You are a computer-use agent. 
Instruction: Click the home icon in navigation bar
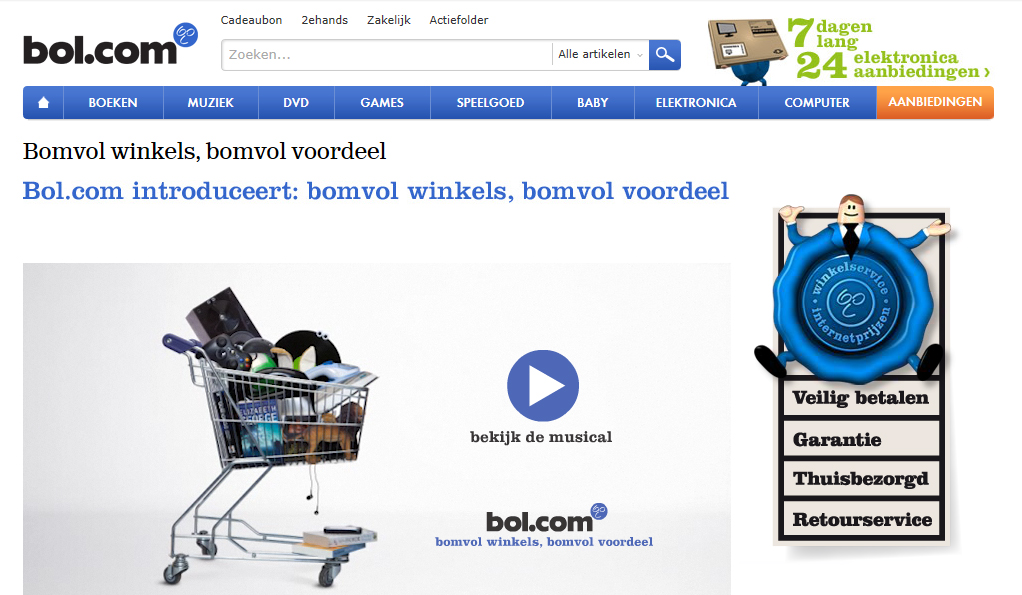(43, 102)
